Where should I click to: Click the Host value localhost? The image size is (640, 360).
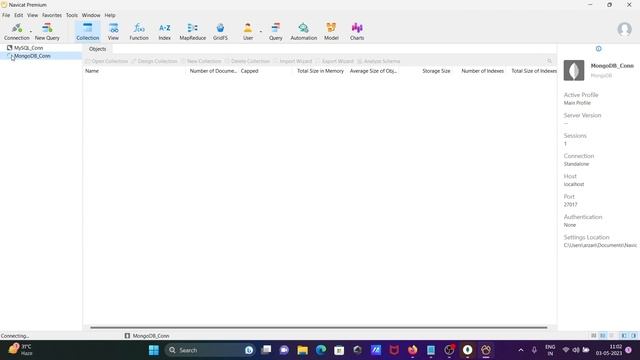point(574,184)
